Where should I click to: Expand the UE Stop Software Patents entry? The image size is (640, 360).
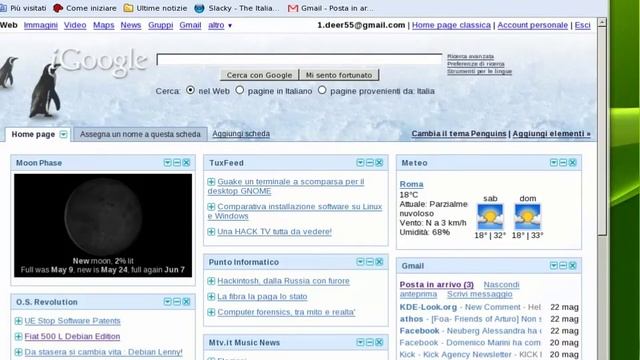[18, 321]
